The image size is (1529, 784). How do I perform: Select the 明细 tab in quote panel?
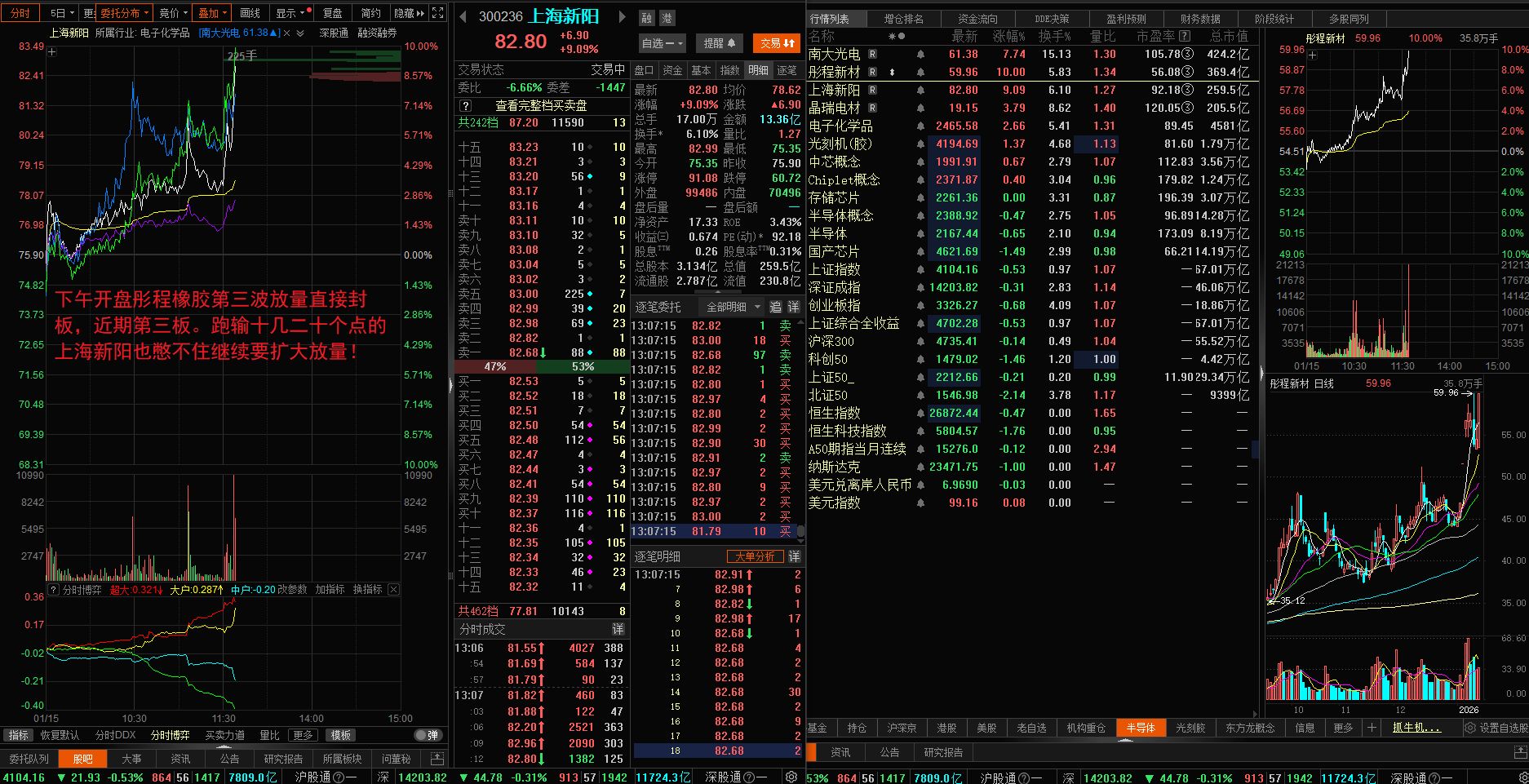pyautogui.click(x=758, y=70)
